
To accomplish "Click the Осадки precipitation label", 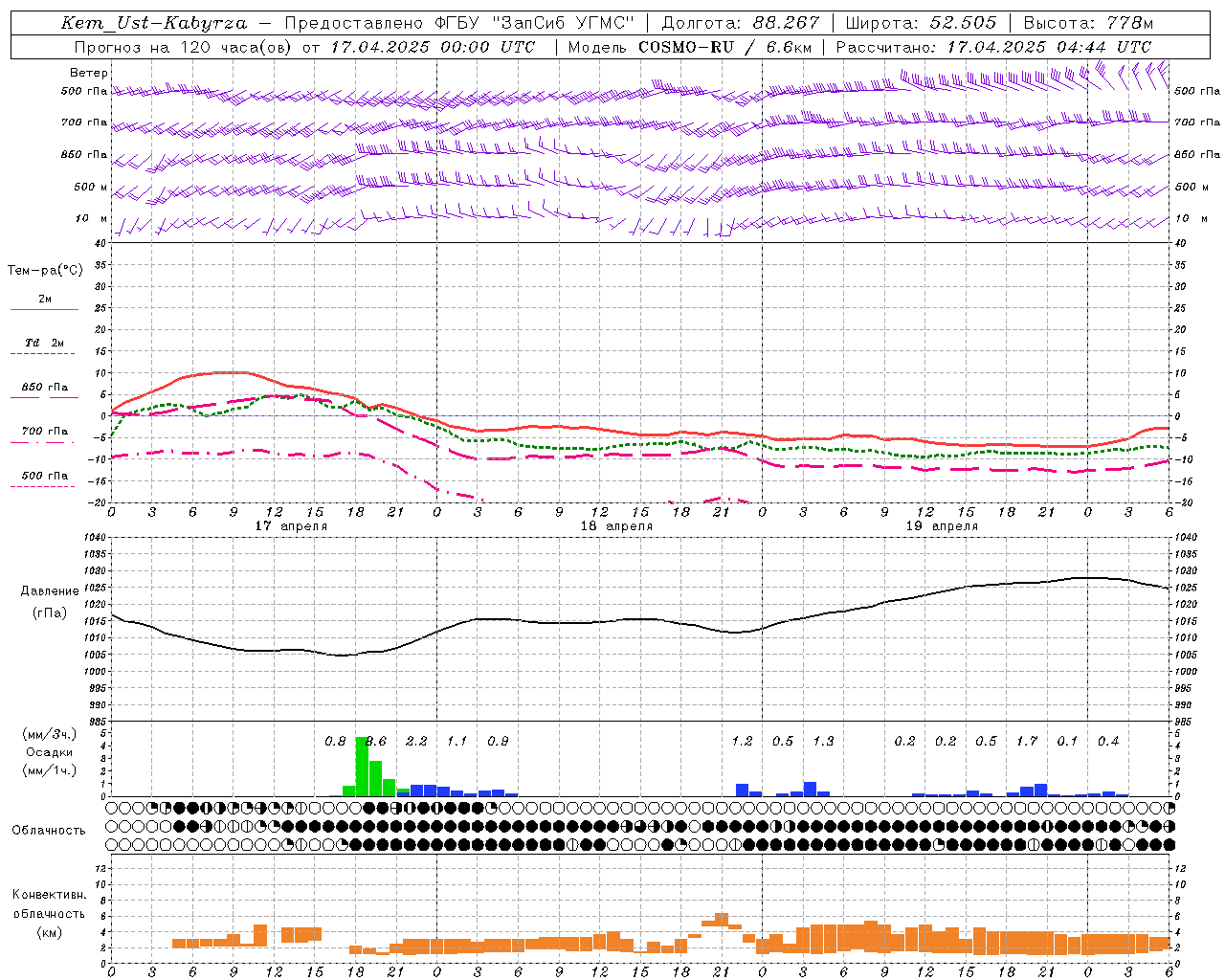I will click(48, 752).
